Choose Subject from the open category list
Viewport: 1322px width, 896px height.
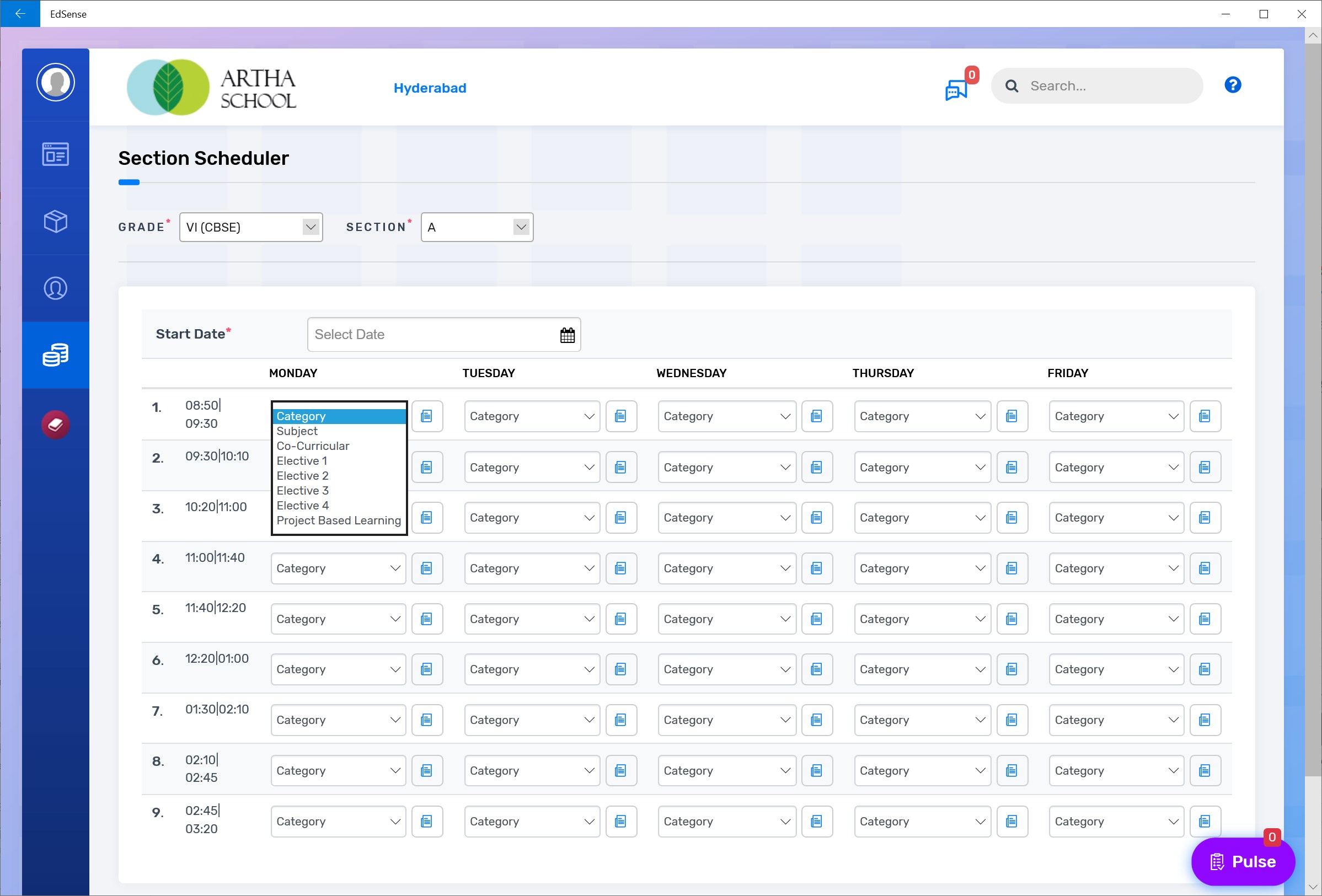coord(297,431)
